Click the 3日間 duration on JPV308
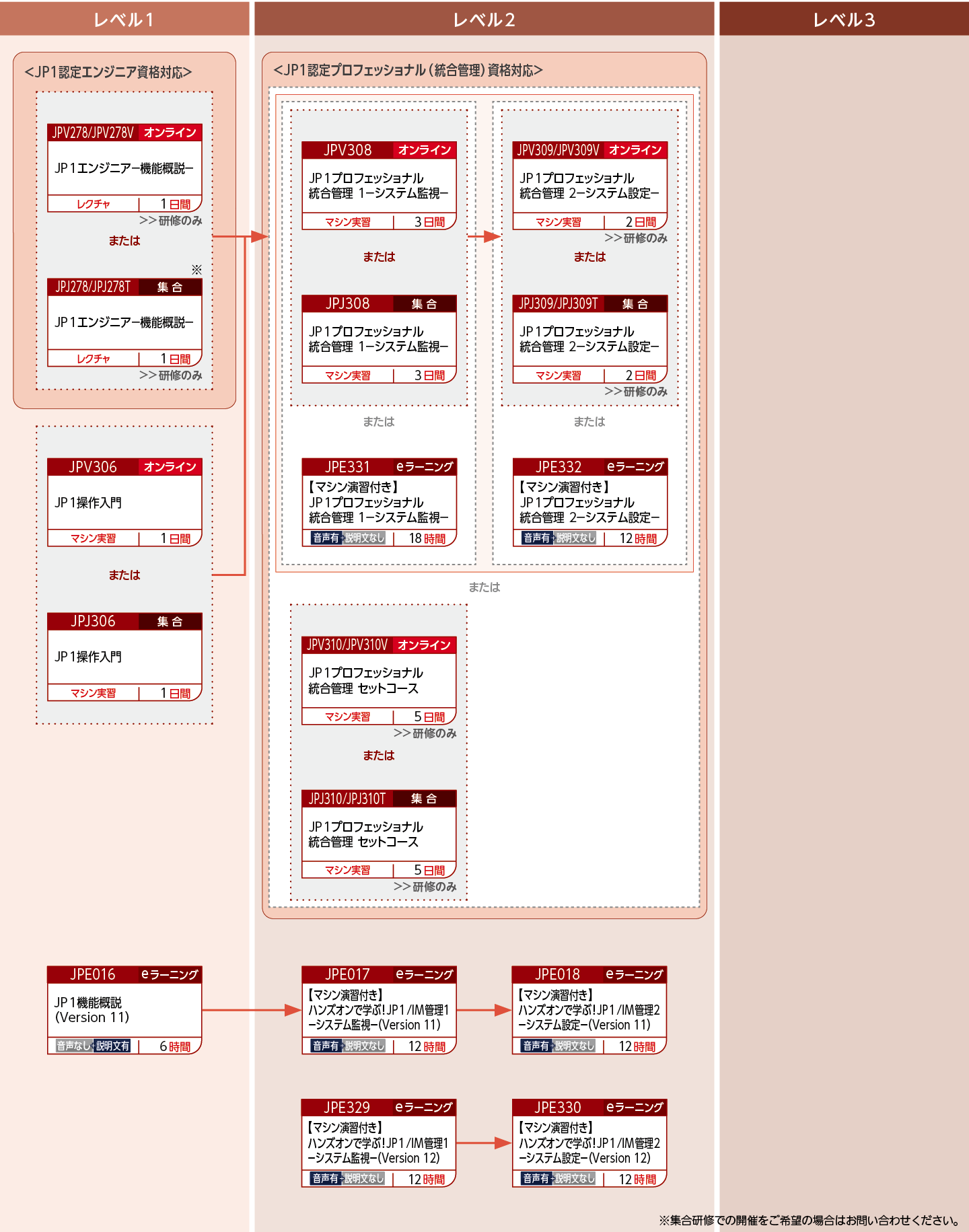 tap(429, 222)
